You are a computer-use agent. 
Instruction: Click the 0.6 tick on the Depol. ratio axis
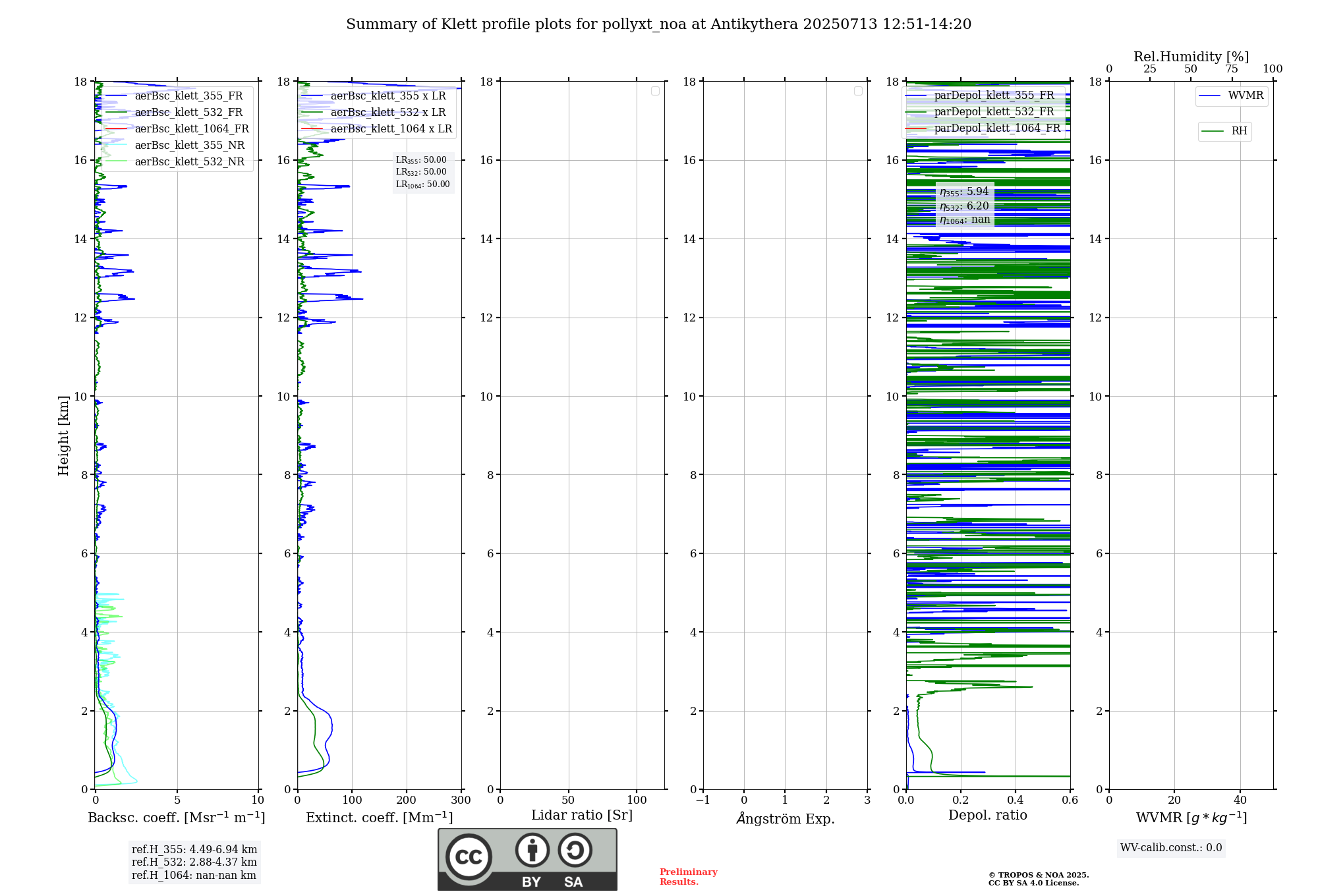pos(1070,800)
